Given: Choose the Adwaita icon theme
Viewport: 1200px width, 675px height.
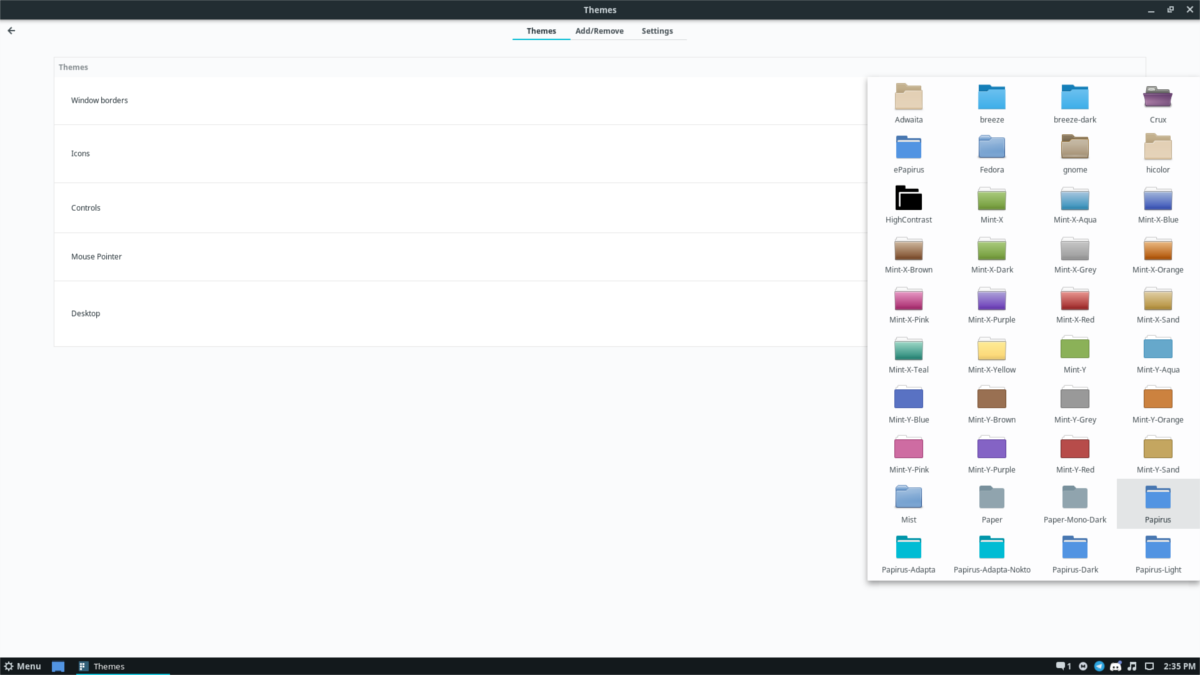Looking at the screenshot, I should pyautogui.click(x=908, y=100).
